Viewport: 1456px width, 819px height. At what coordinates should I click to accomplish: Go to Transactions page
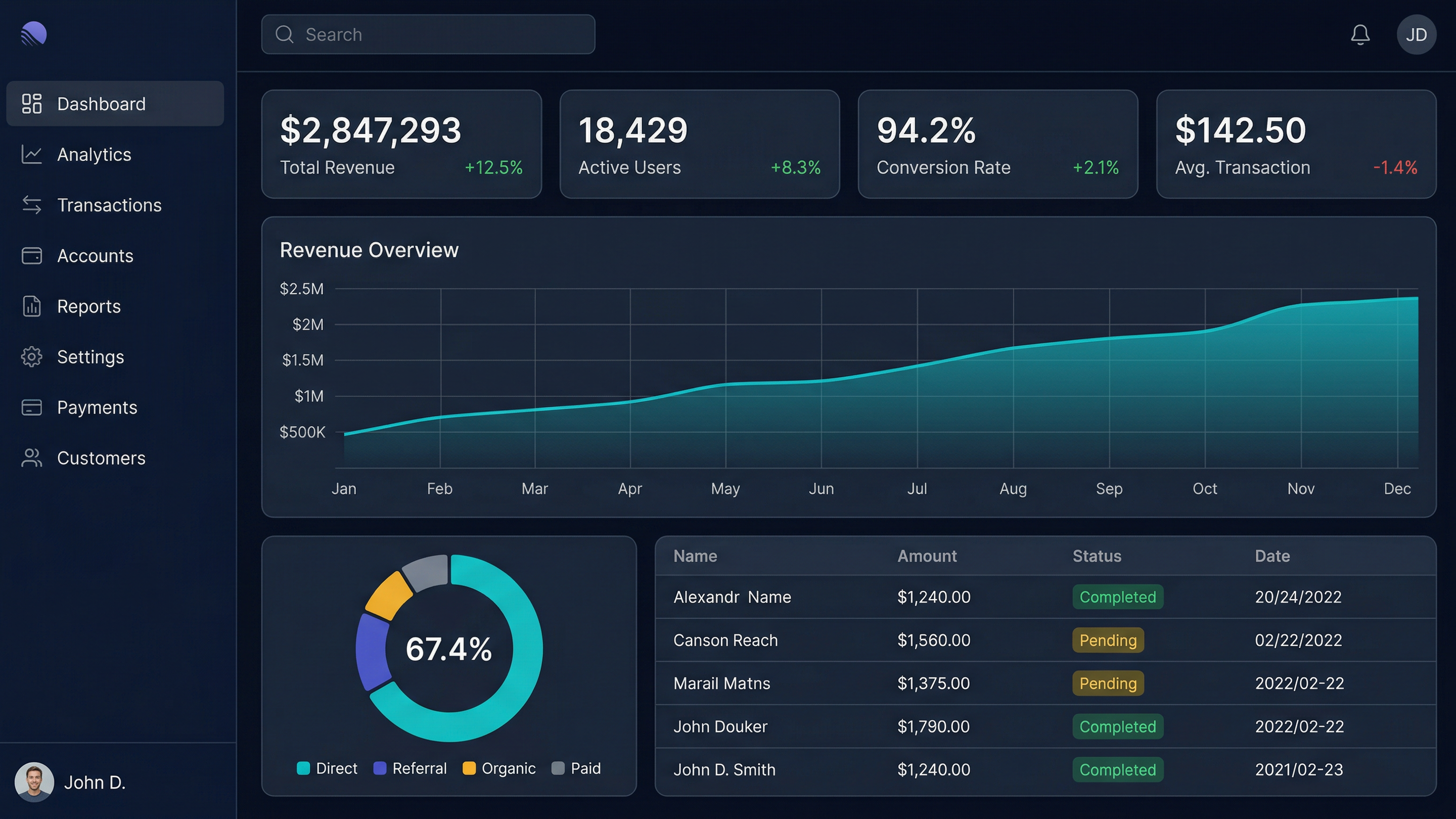coord(115,205)
